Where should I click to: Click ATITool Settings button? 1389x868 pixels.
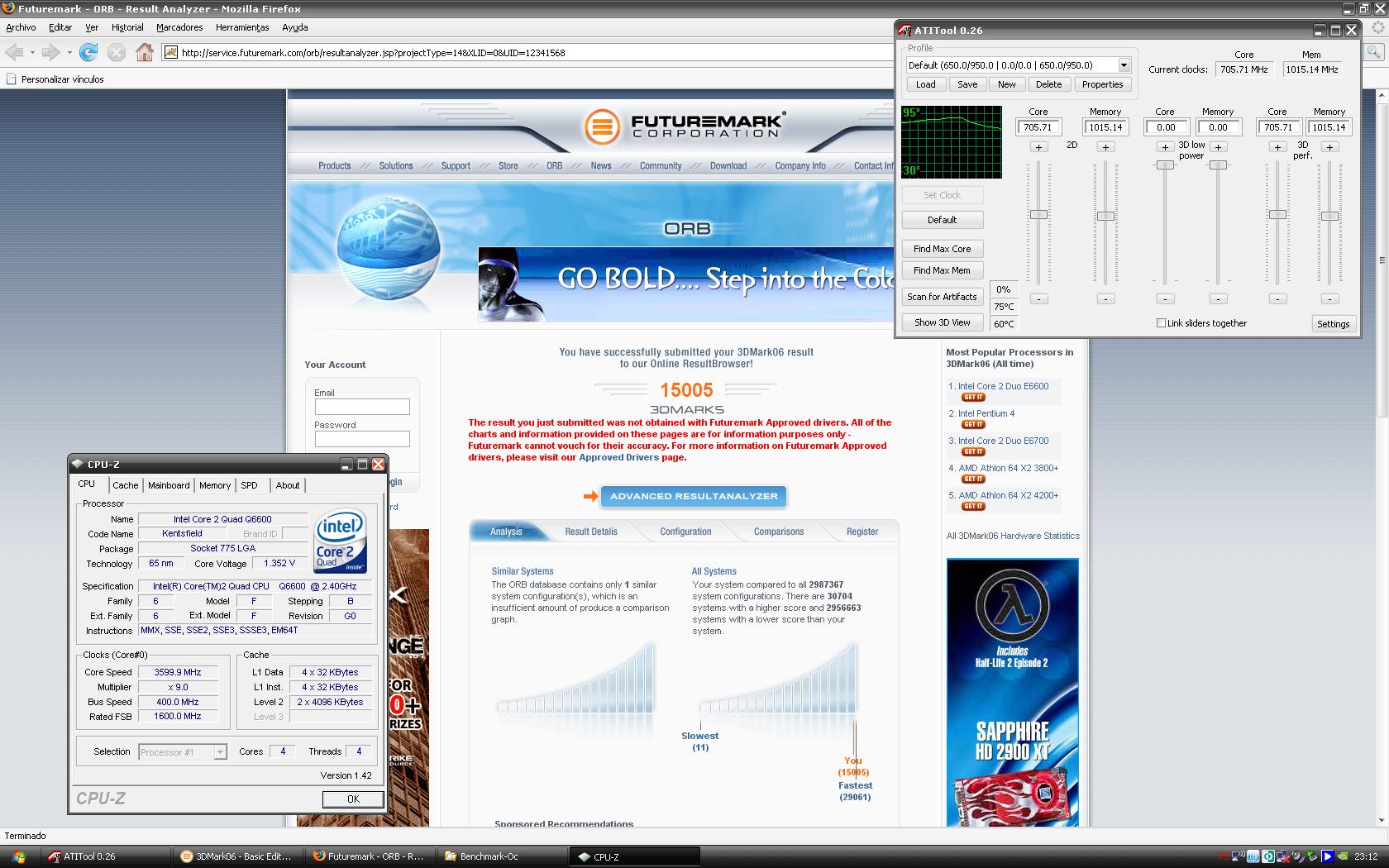tap(1334, 324)
